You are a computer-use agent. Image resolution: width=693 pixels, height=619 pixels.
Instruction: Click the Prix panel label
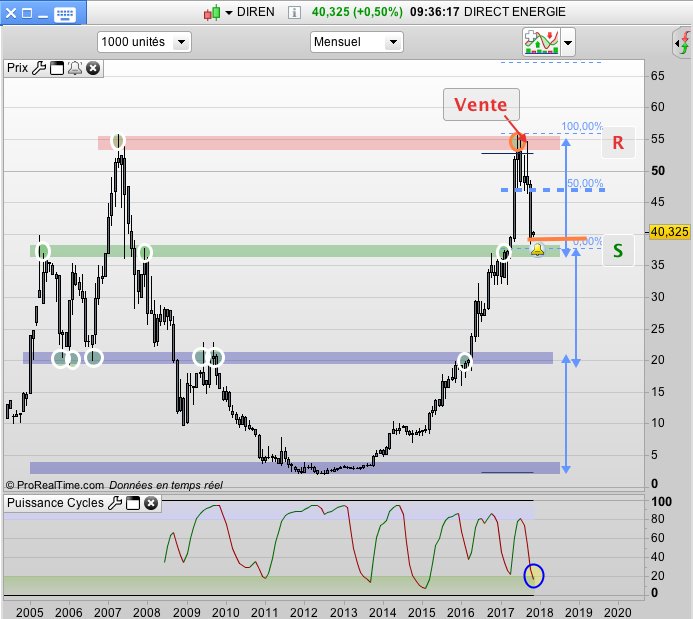point(17,68)
